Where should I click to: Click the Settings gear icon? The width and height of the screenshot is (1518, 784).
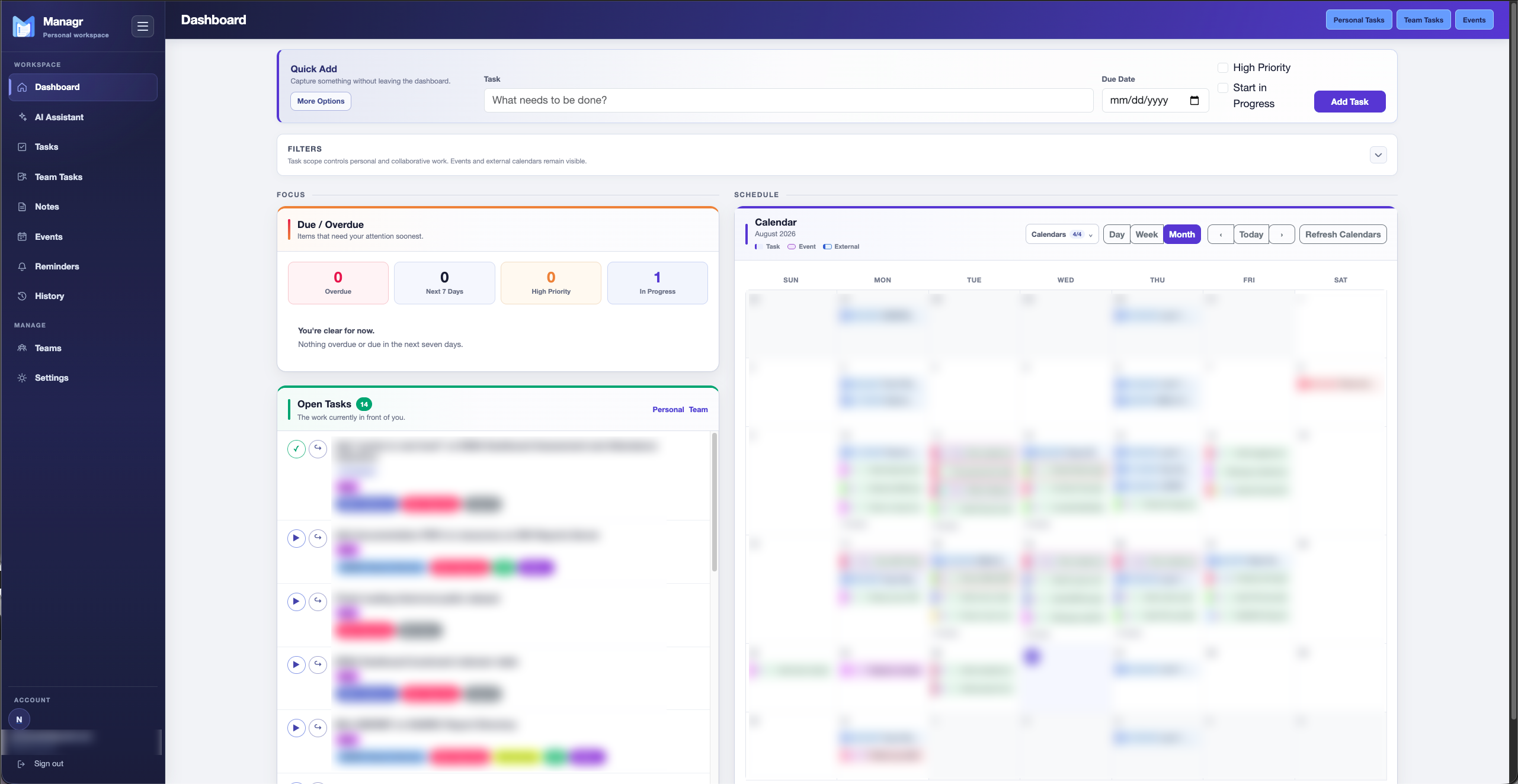23,378
